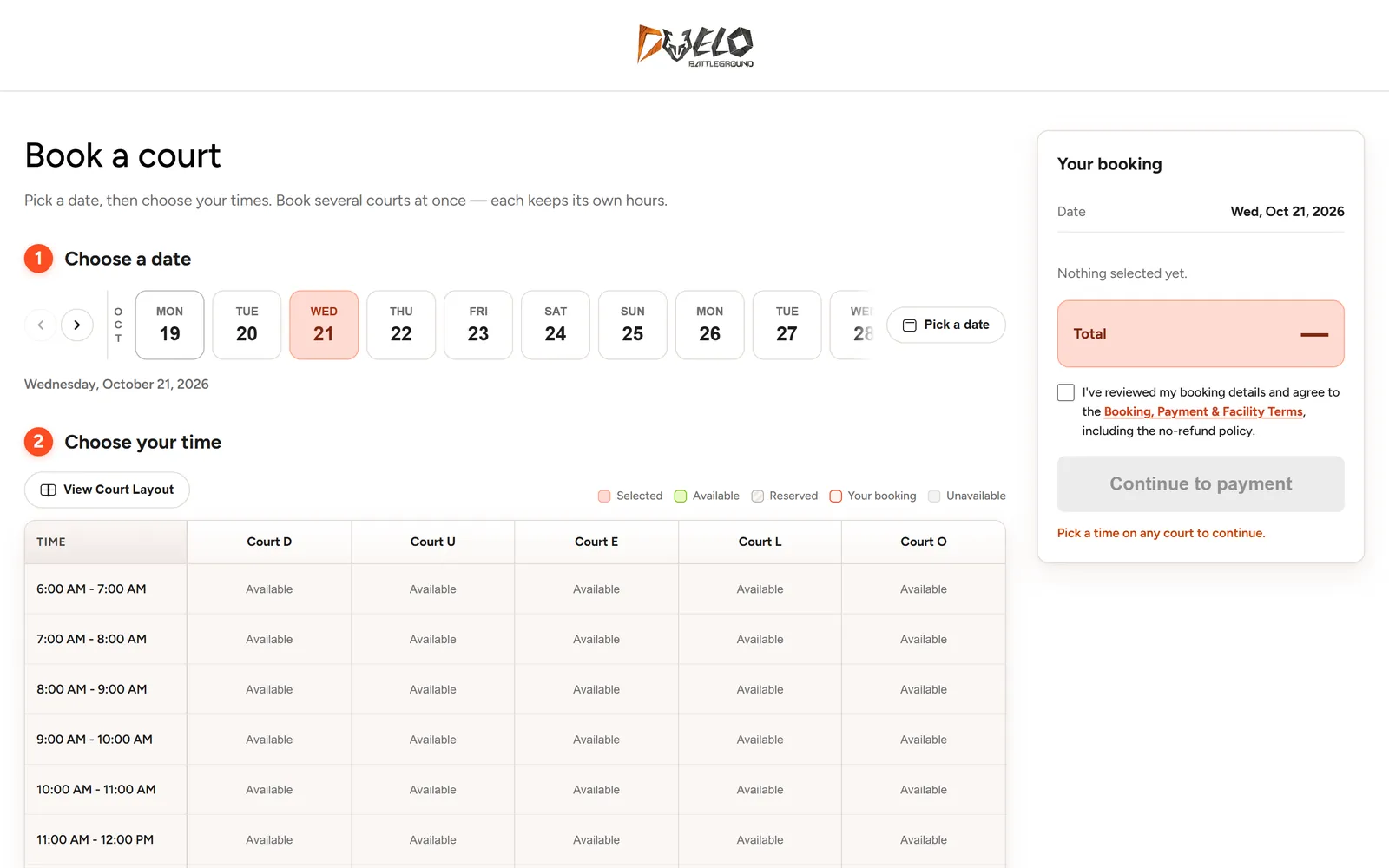Book Court D at 8:00 AM - 9:00 AM
This screenshot has height=868, width=1389.
tap(269, 690)
